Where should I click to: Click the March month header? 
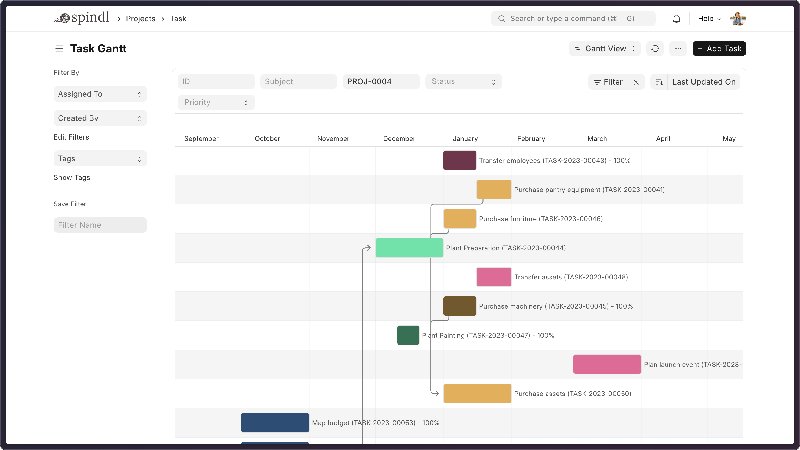pos(597,138)
